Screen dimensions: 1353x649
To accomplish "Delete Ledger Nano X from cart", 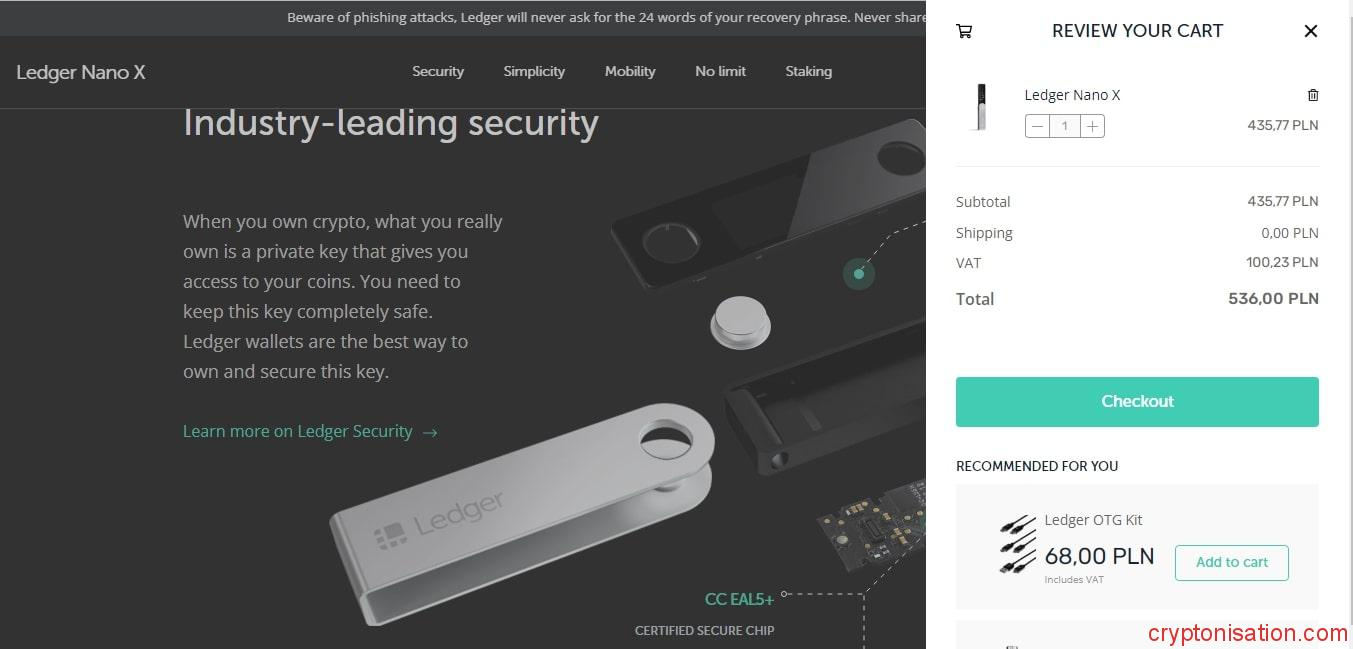I will pyautogui.click(x=1313, y=95).
